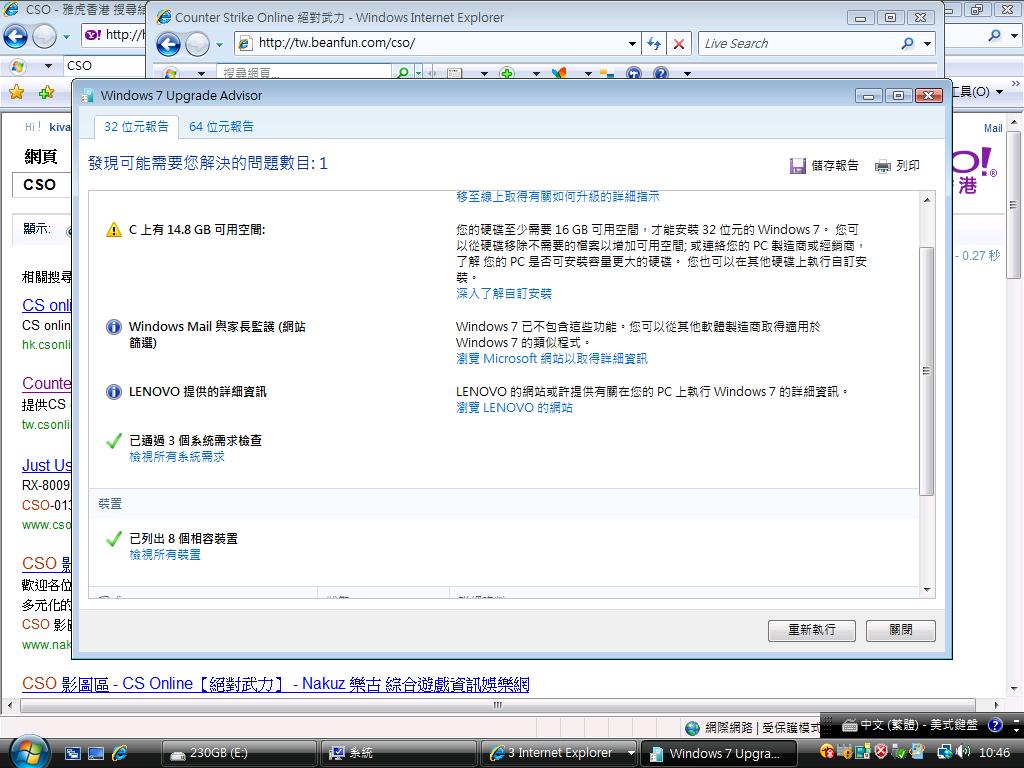Select the Windows 7 Upgrade Advisor taskbar button
Image resolution: width=1024 pixels, height=768 pixels.
[x=719, y=753]
